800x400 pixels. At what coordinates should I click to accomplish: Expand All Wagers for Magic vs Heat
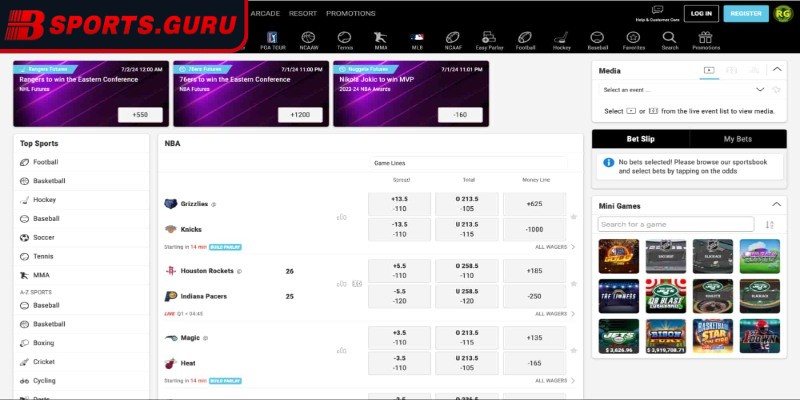[555, 381]
